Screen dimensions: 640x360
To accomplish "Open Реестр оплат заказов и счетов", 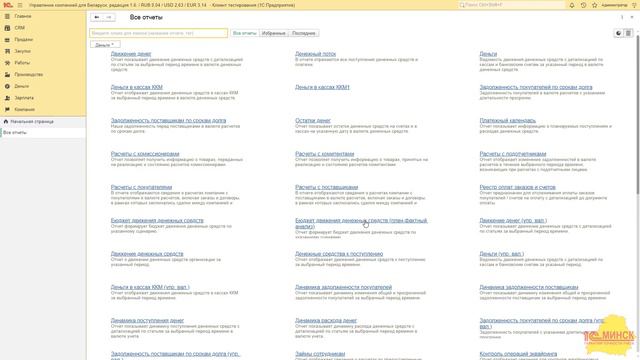I will (518, 187).
